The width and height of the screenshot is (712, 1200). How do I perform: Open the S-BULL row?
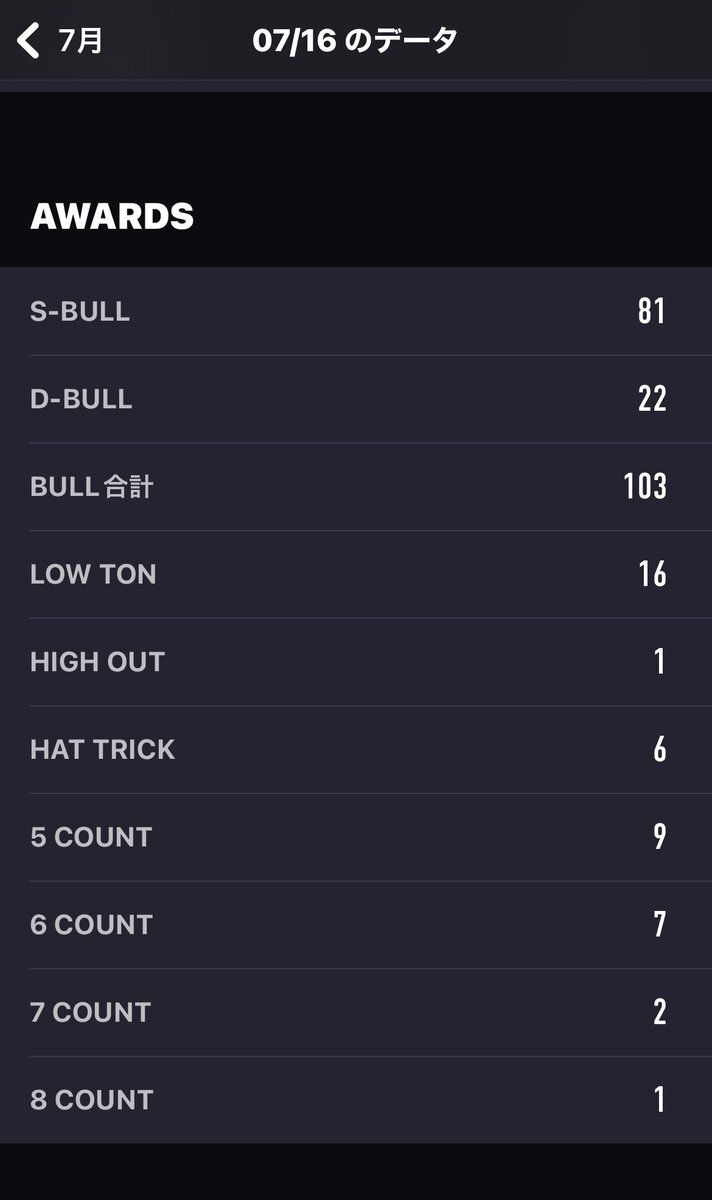pyautogui.click(x=356, y=311)
